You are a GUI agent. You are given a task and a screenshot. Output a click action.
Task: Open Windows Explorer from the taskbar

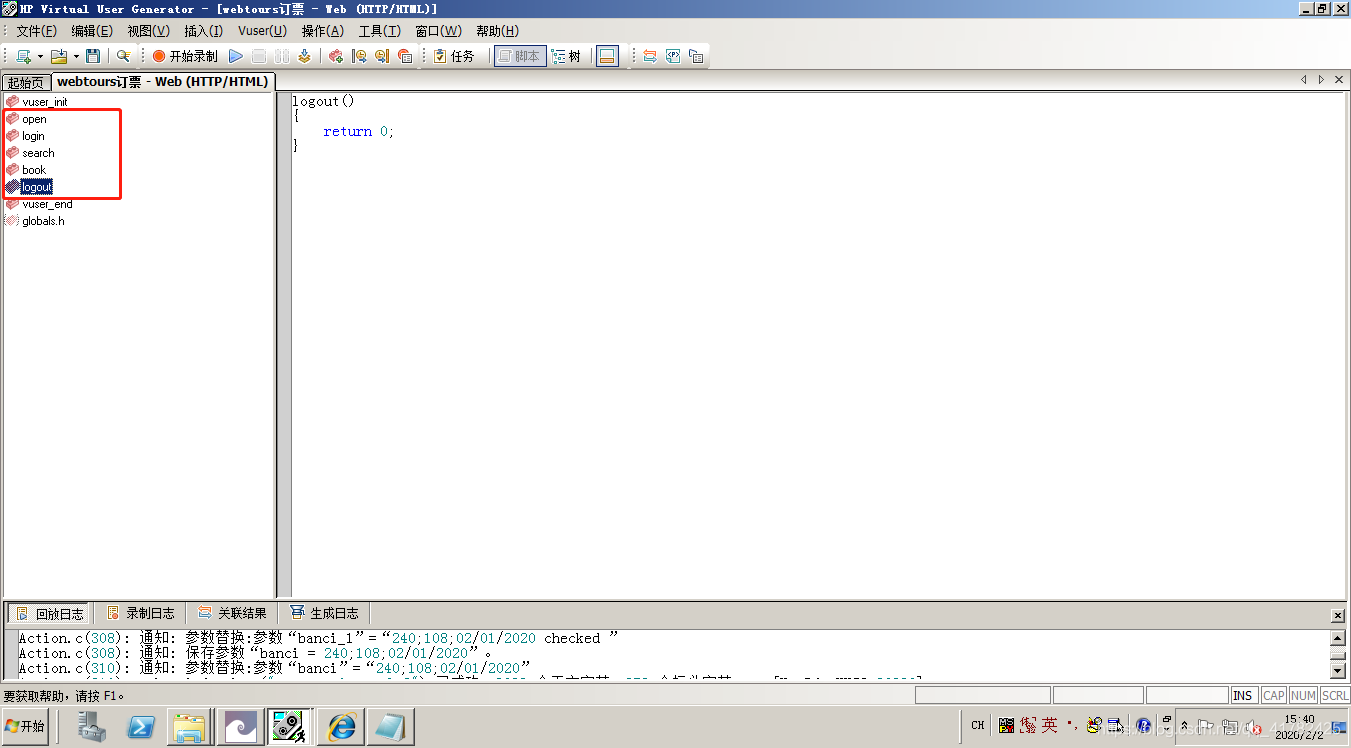(189, 727)
